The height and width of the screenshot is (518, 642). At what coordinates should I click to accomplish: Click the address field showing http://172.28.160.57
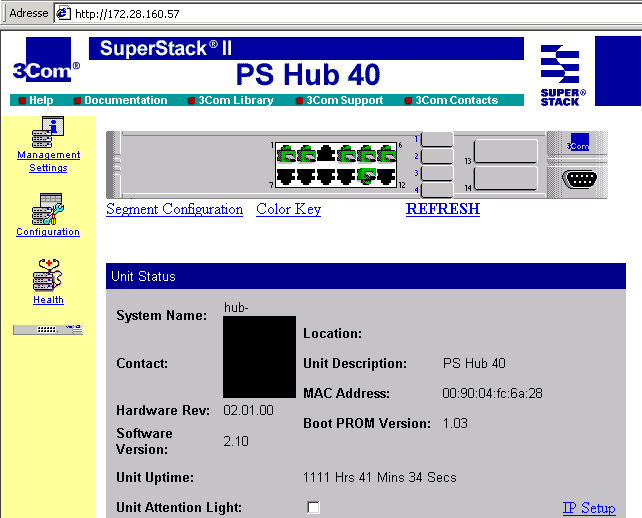[x=348, y=14]
